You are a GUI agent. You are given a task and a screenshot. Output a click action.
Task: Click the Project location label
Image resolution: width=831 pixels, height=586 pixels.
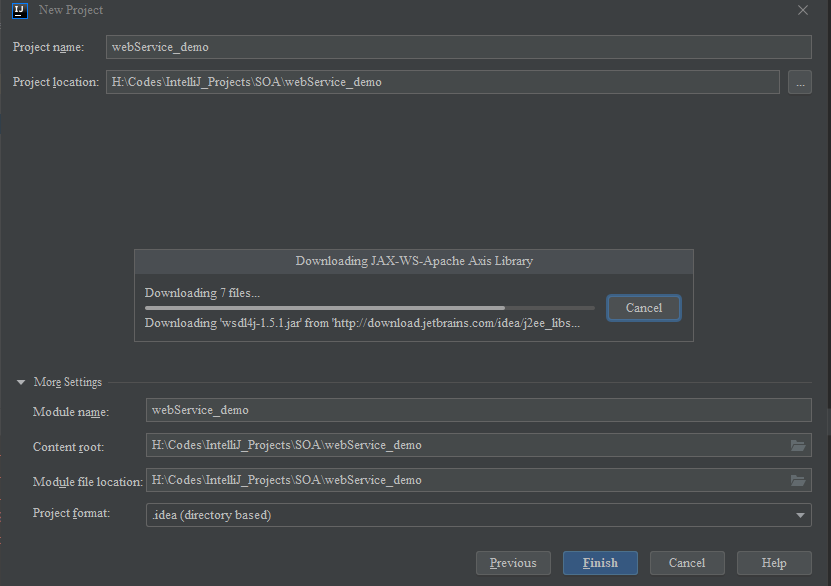(x=56, y=82)
